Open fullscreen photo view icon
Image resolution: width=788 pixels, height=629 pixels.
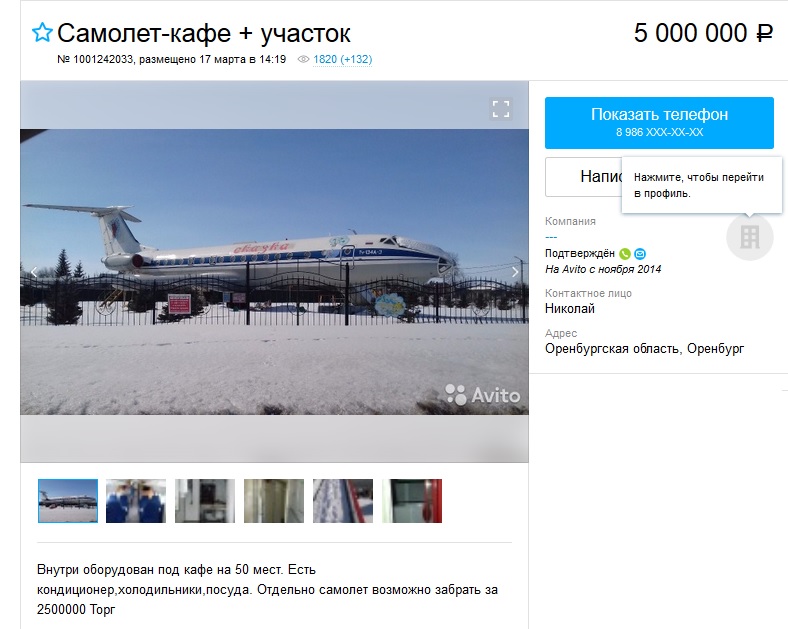[501, 109]
